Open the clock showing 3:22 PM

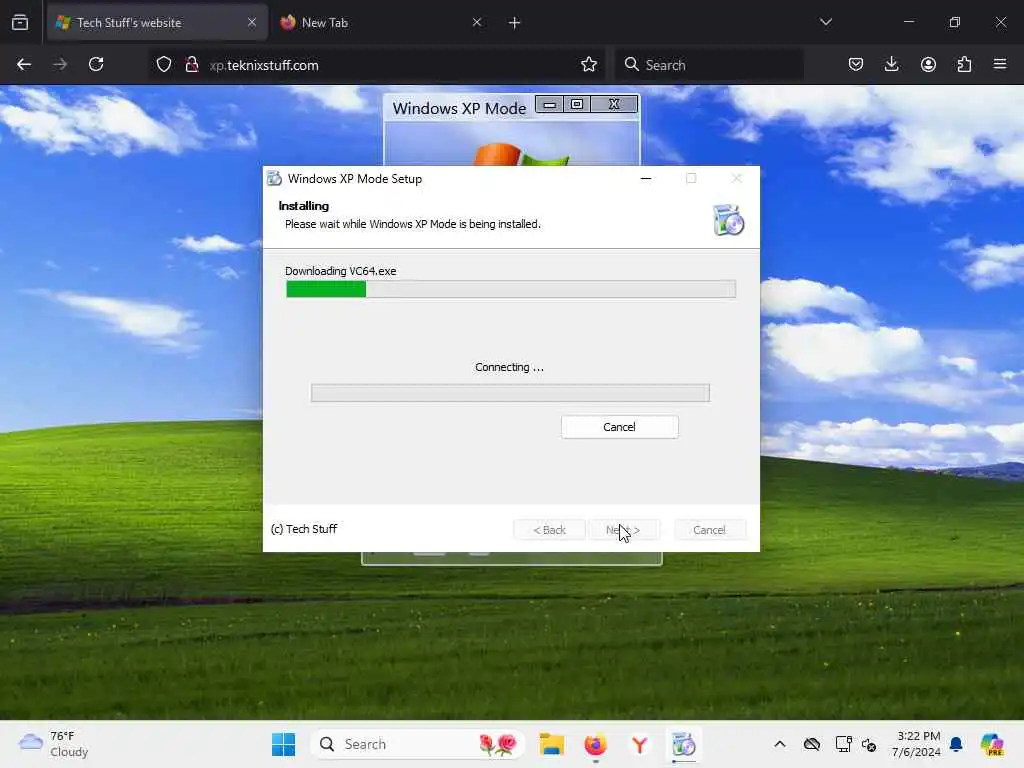pyautogui.click(x=916, y=744)
